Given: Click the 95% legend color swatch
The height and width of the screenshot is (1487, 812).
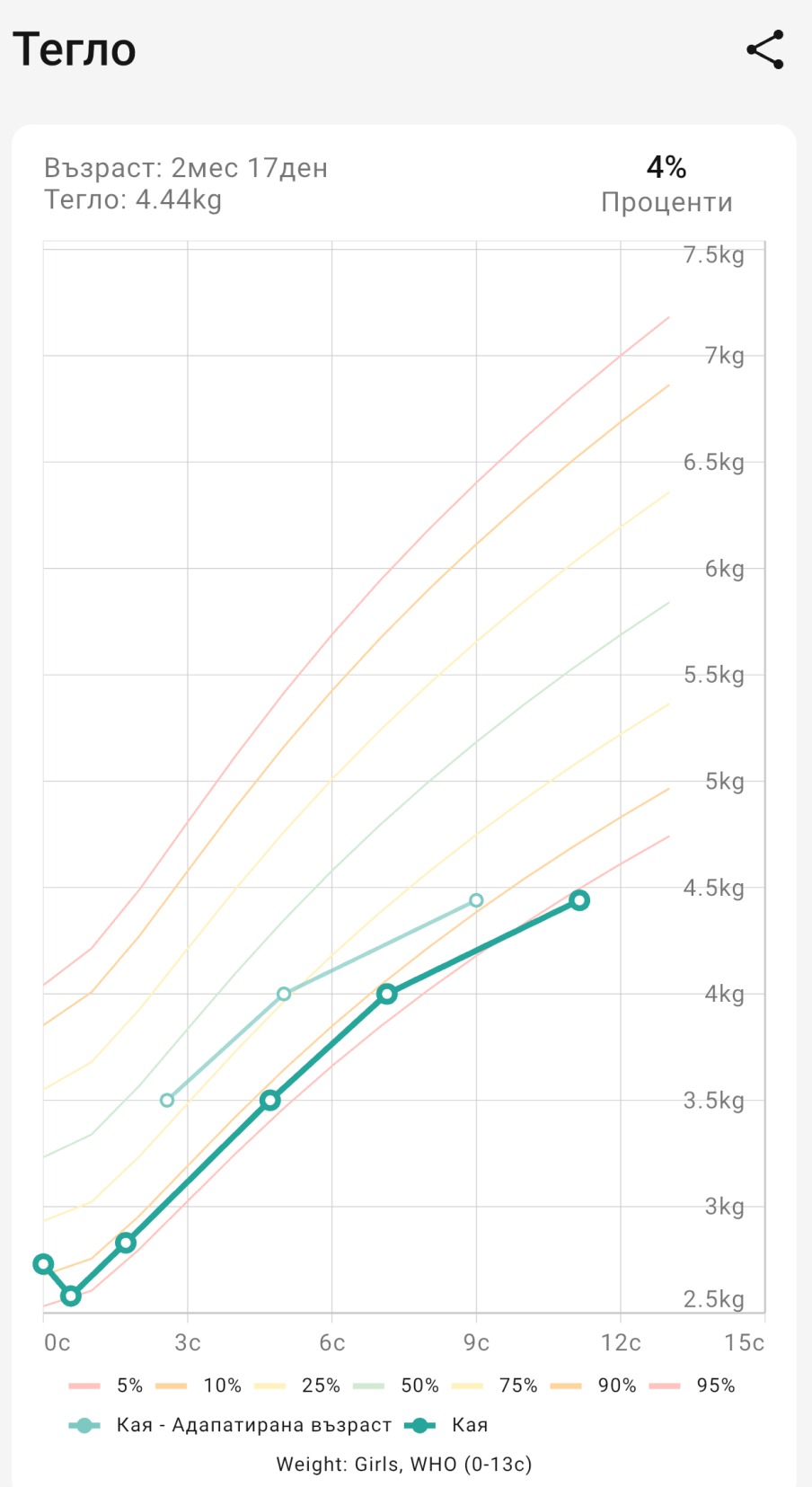Looking at the screenshot, I should 666,1385.
